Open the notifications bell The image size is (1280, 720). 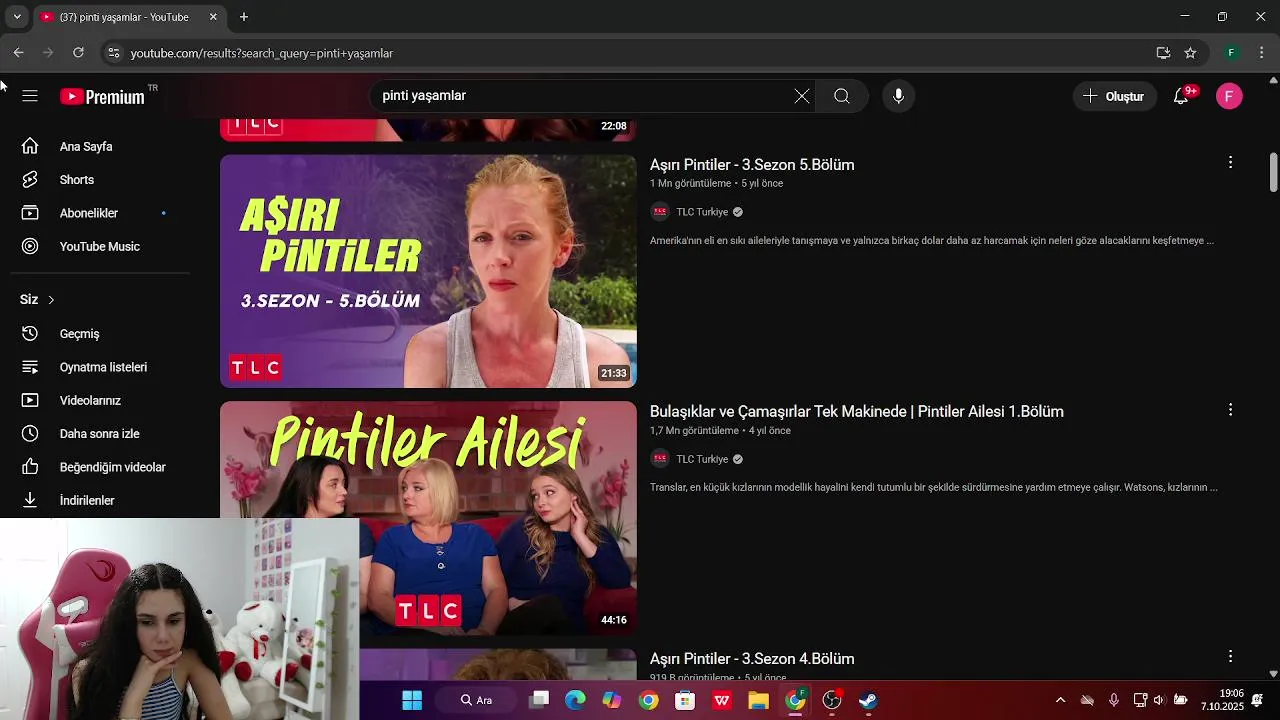tap(1181, 96)
